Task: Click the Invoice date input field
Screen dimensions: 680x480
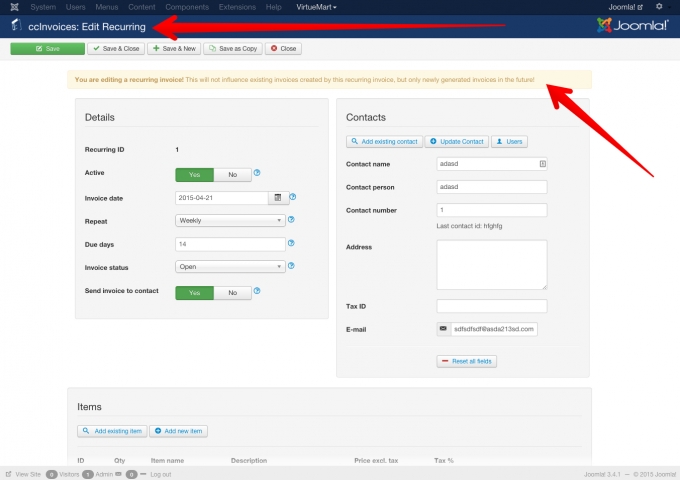Action: coord(222,198)
